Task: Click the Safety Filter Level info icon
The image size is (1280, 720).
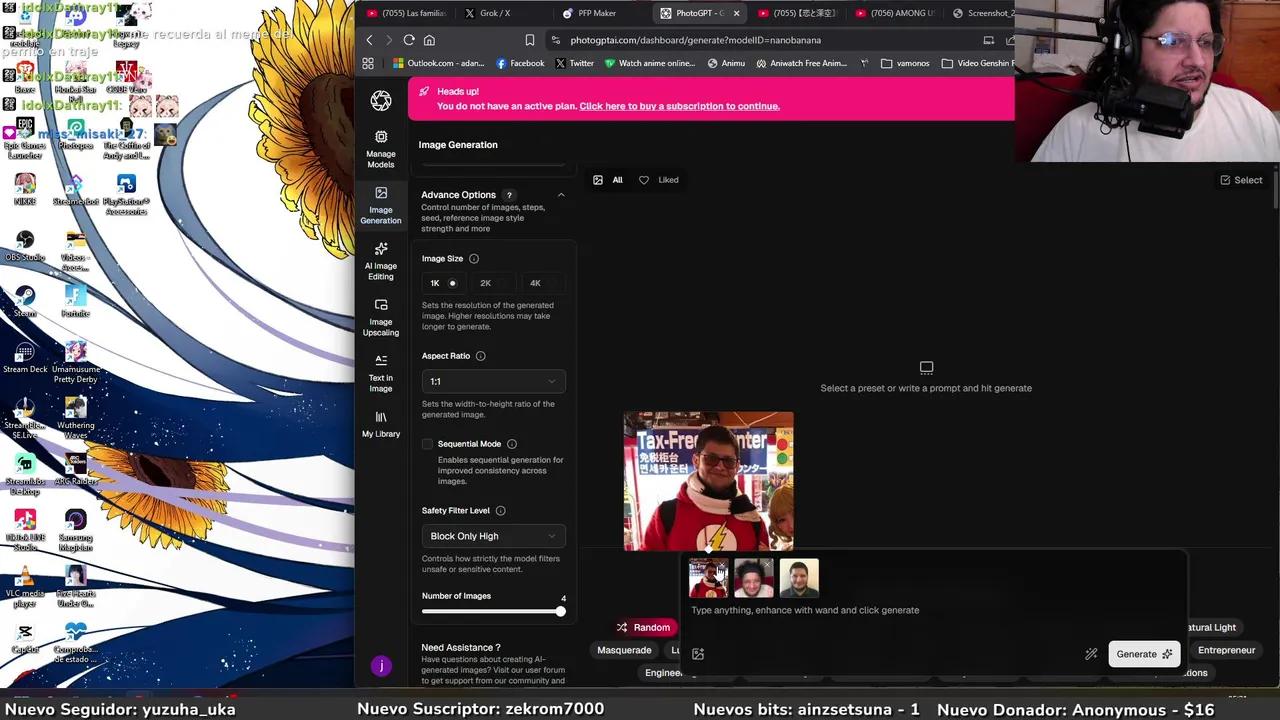Action: click(500, 511)
